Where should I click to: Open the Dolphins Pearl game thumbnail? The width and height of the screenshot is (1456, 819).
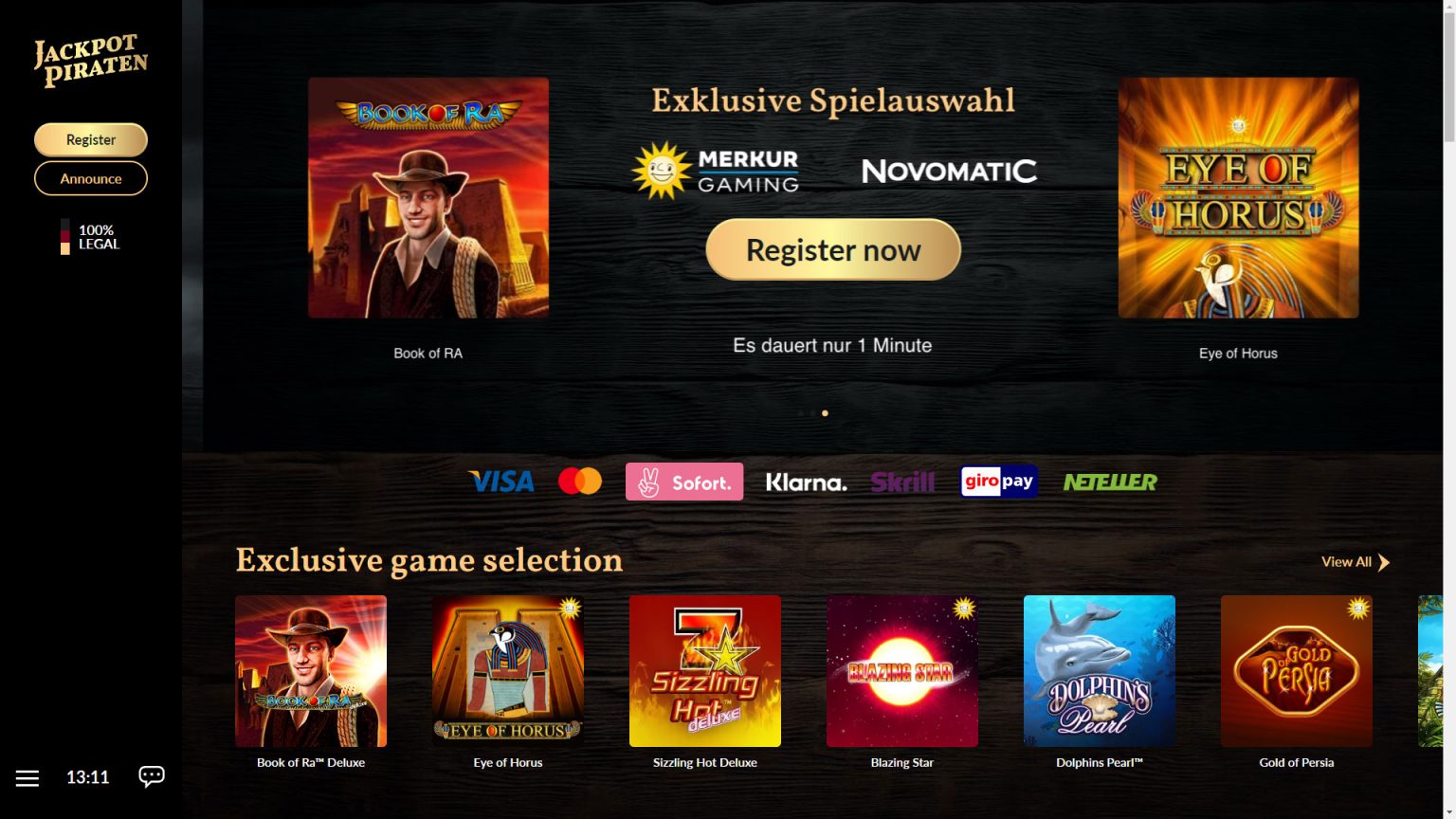[1100, 671]
